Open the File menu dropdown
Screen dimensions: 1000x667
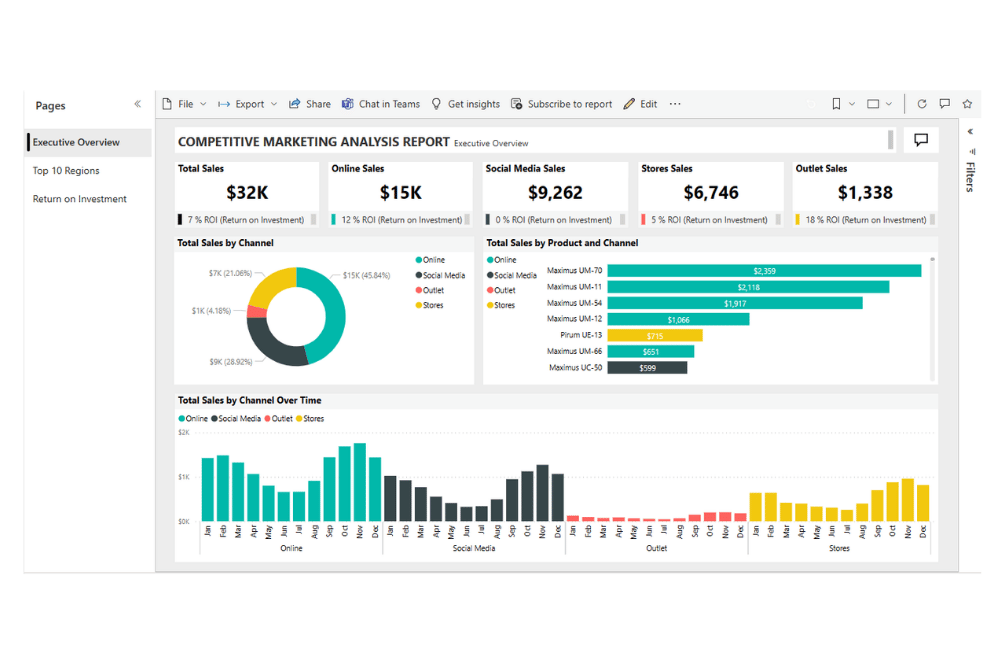tap(184, 104)
